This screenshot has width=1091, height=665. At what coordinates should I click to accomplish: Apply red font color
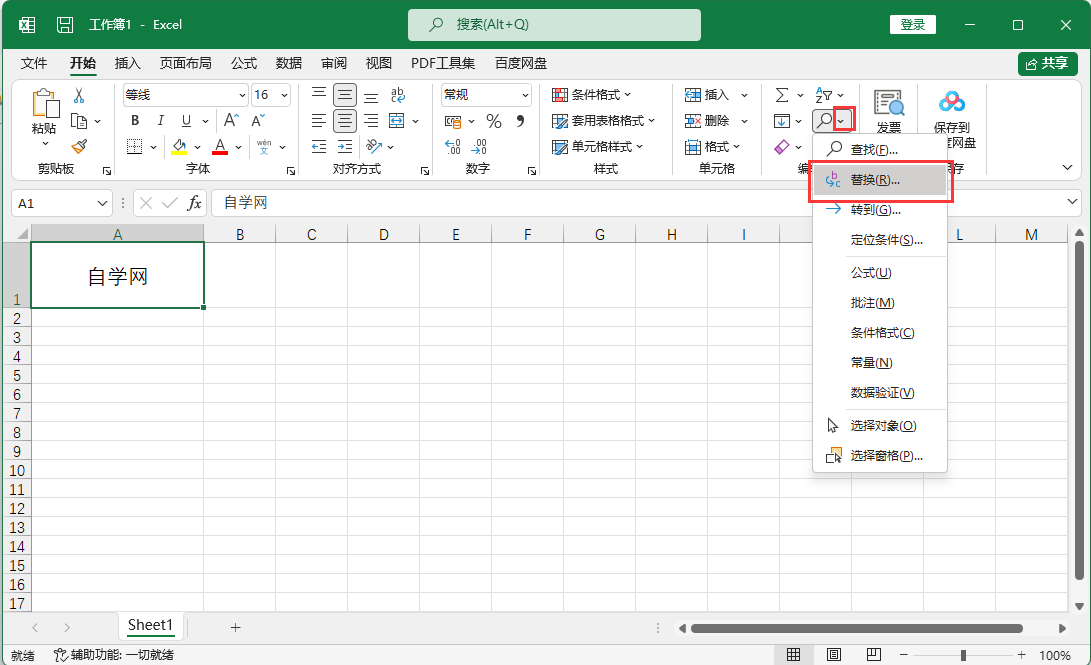pyautogui.click(x=220, y=146)
